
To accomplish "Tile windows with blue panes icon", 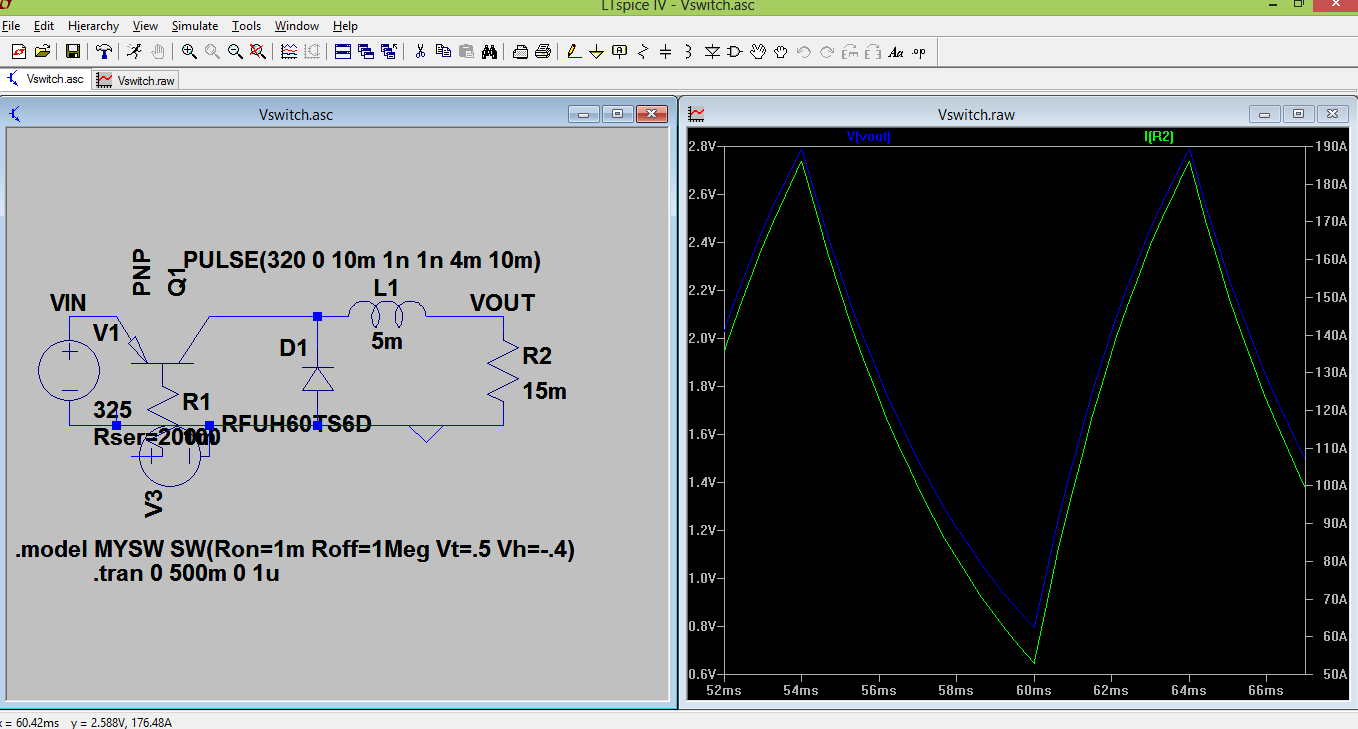I will [343, 51].
